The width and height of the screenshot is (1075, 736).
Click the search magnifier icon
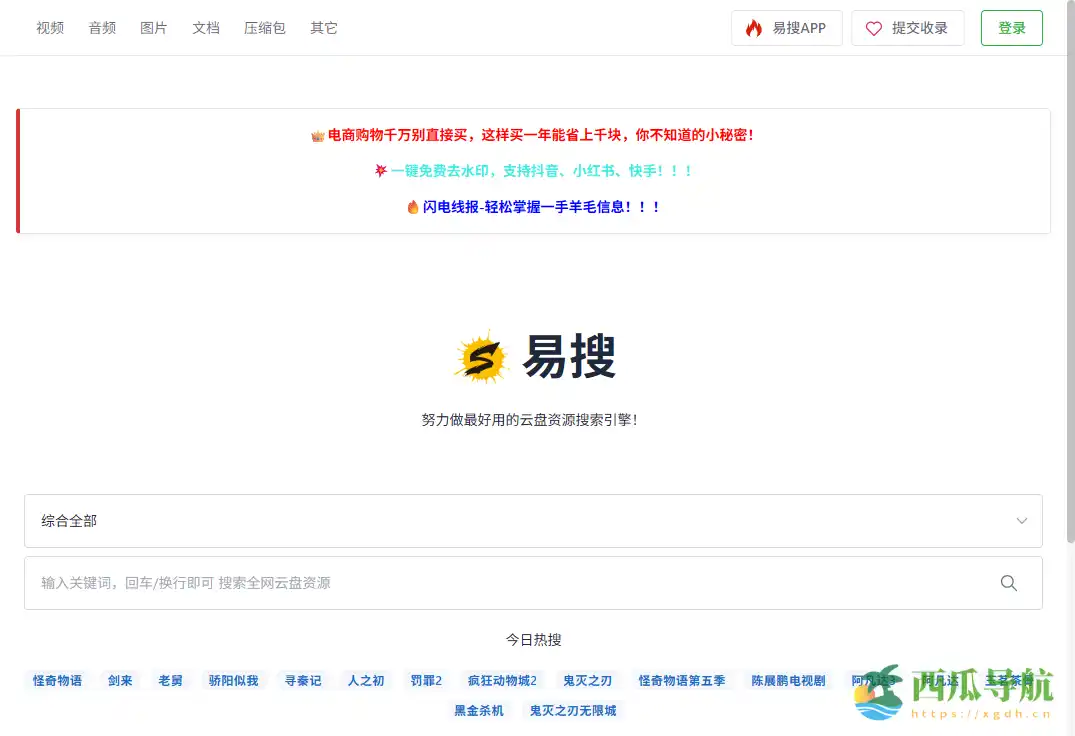point(1008,582)
